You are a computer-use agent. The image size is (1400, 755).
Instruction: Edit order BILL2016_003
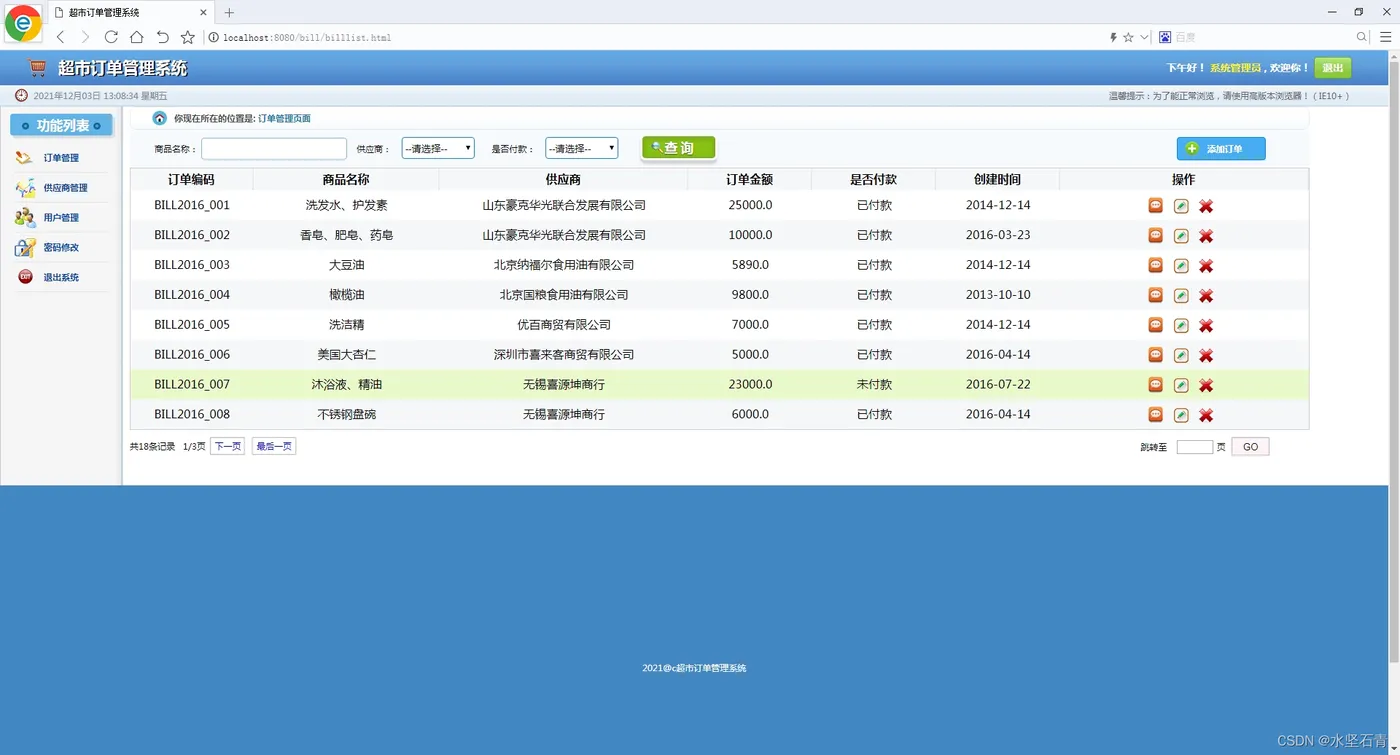pos(1181,266)
